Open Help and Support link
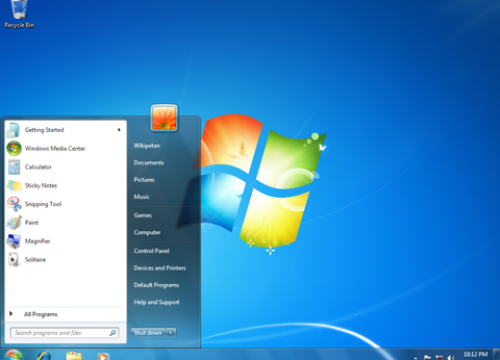500x360 pixels. (x=156, y=302)
